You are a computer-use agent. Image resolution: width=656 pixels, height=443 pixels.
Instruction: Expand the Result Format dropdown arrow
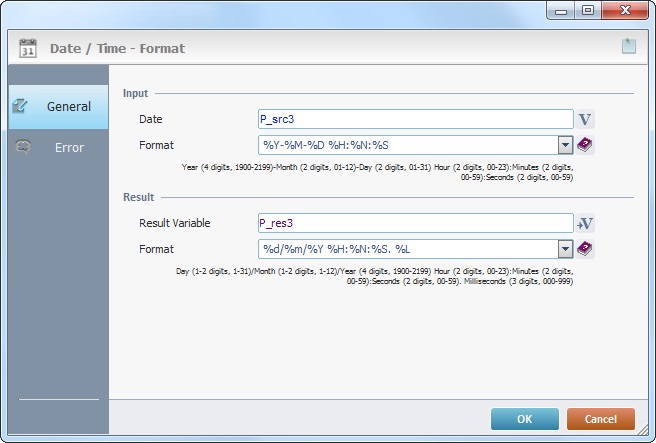[x=565, y=249]
